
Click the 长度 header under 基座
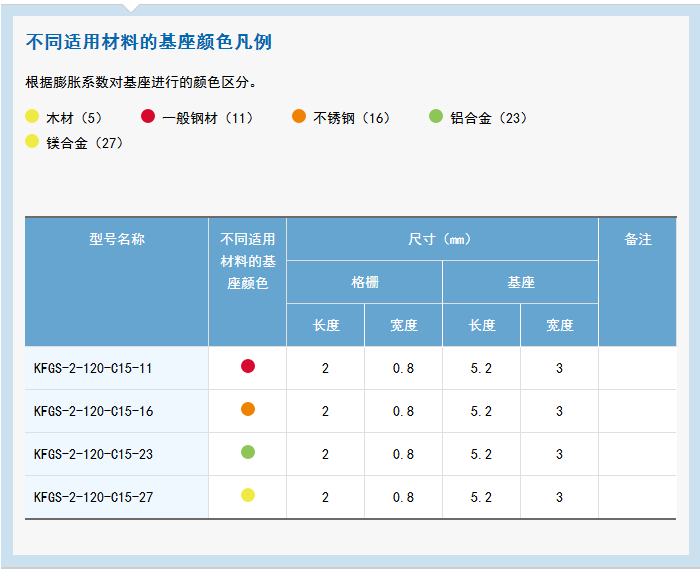point(482,325)
